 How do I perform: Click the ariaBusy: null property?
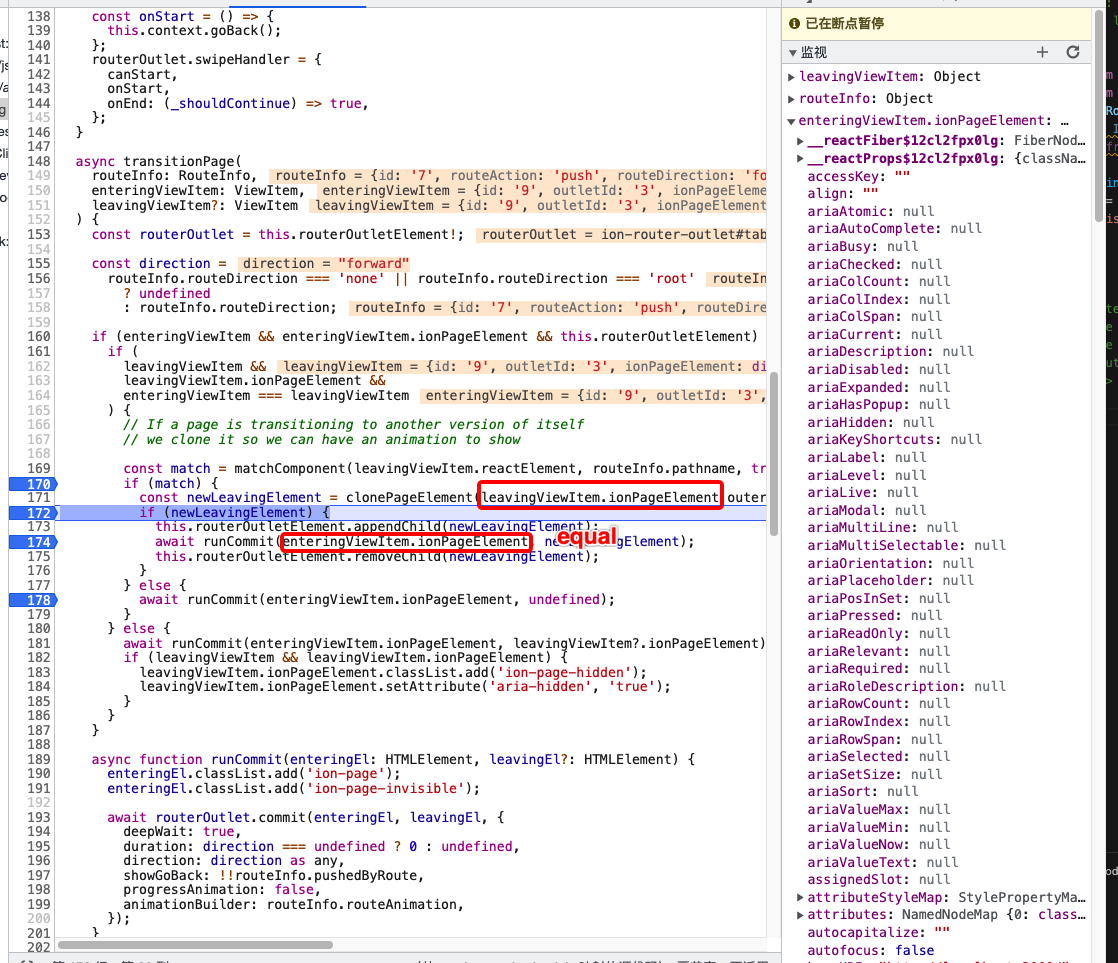863,247
